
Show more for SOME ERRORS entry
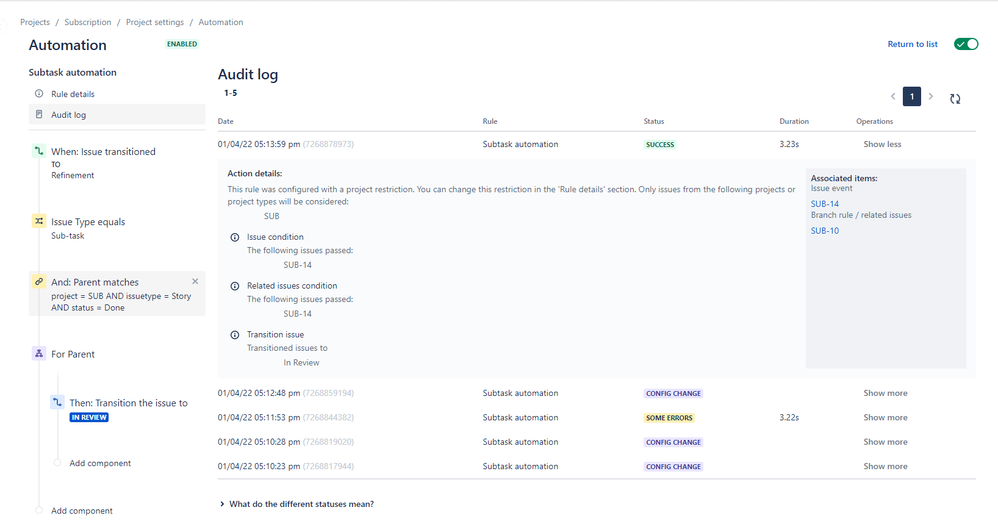click(885, 417)
